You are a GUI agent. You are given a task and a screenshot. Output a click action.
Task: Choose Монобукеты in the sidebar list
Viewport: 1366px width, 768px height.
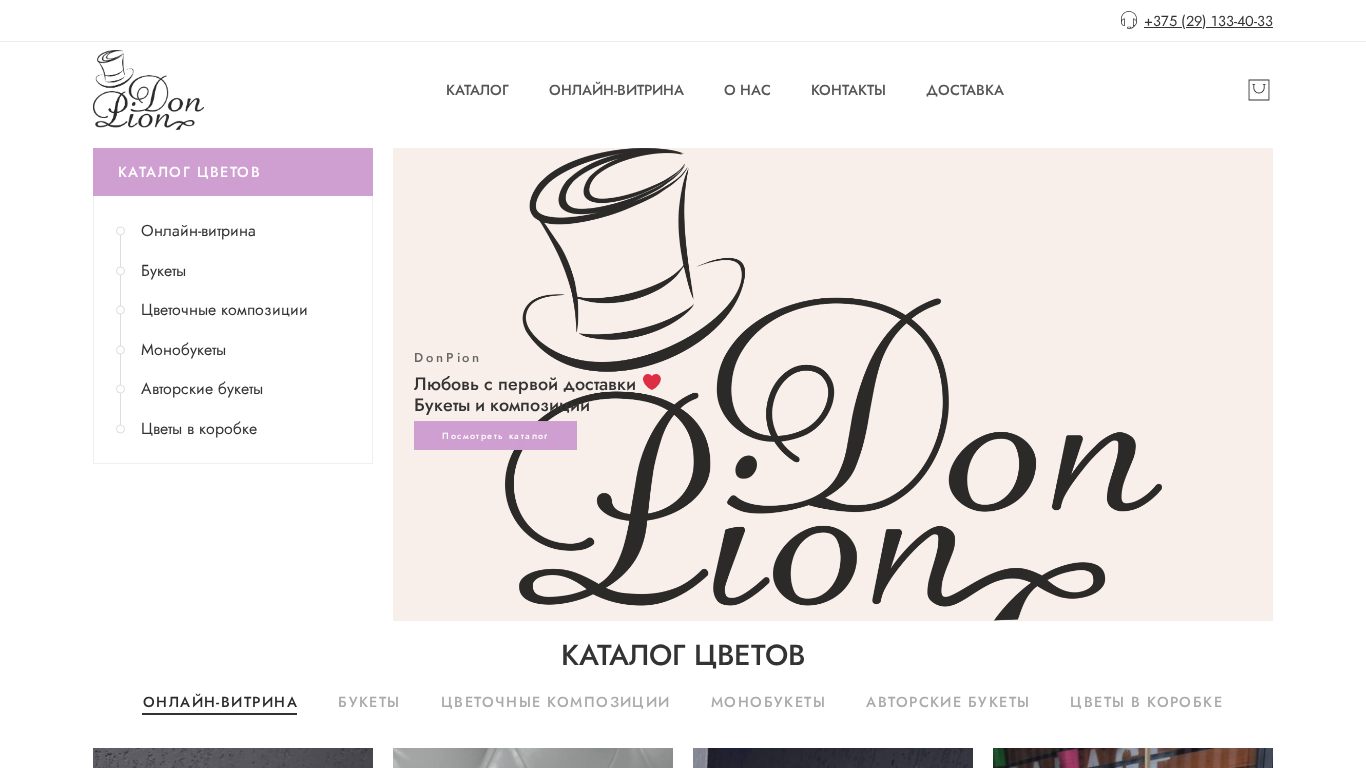pyautogui.click(x=183, y=350)
